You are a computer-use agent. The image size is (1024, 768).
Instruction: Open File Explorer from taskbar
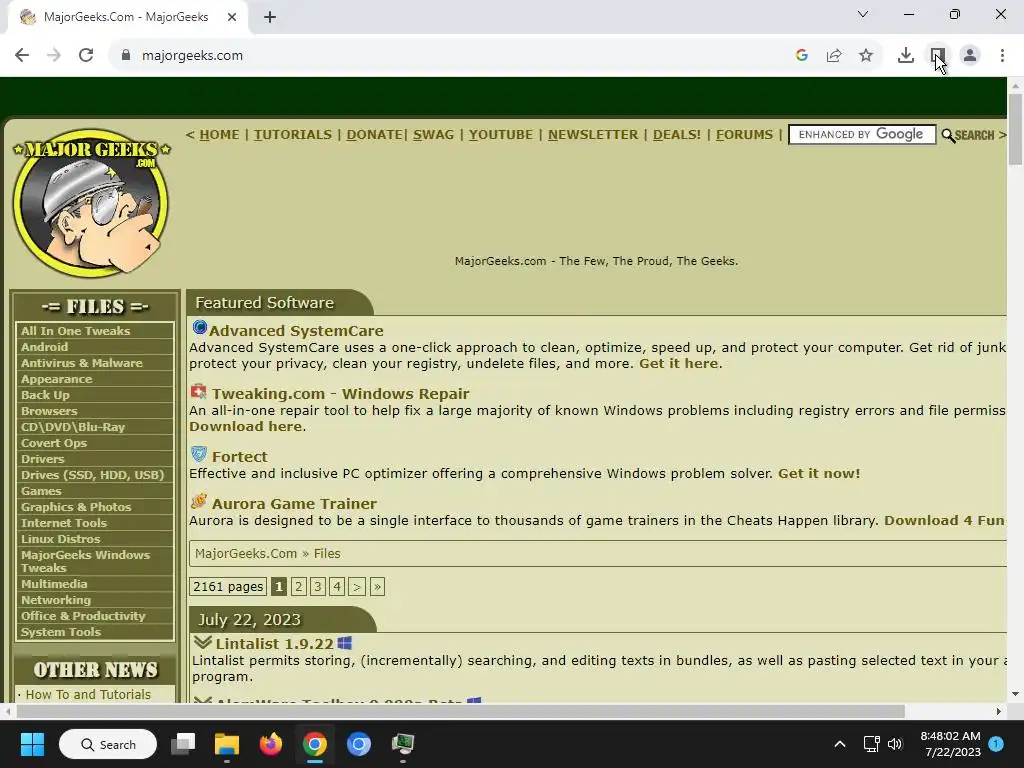[227, 744]
